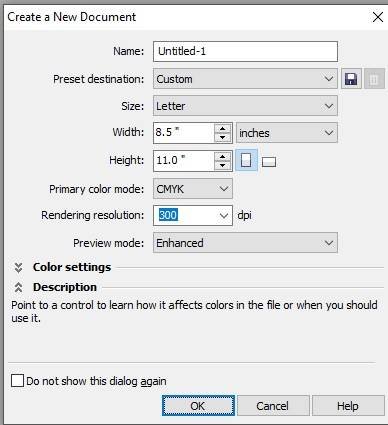This screenshot has height=425, width=388.
Task: Select landscape page orientation icon
Action: point(269,162)
